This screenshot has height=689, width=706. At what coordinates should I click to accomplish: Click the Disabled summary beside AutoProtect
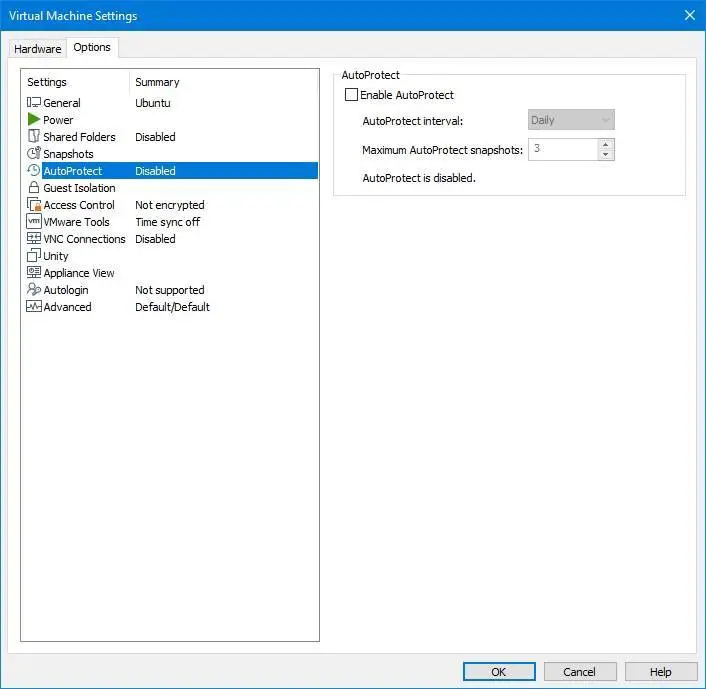pyautogui.click(x=155, y=171)
